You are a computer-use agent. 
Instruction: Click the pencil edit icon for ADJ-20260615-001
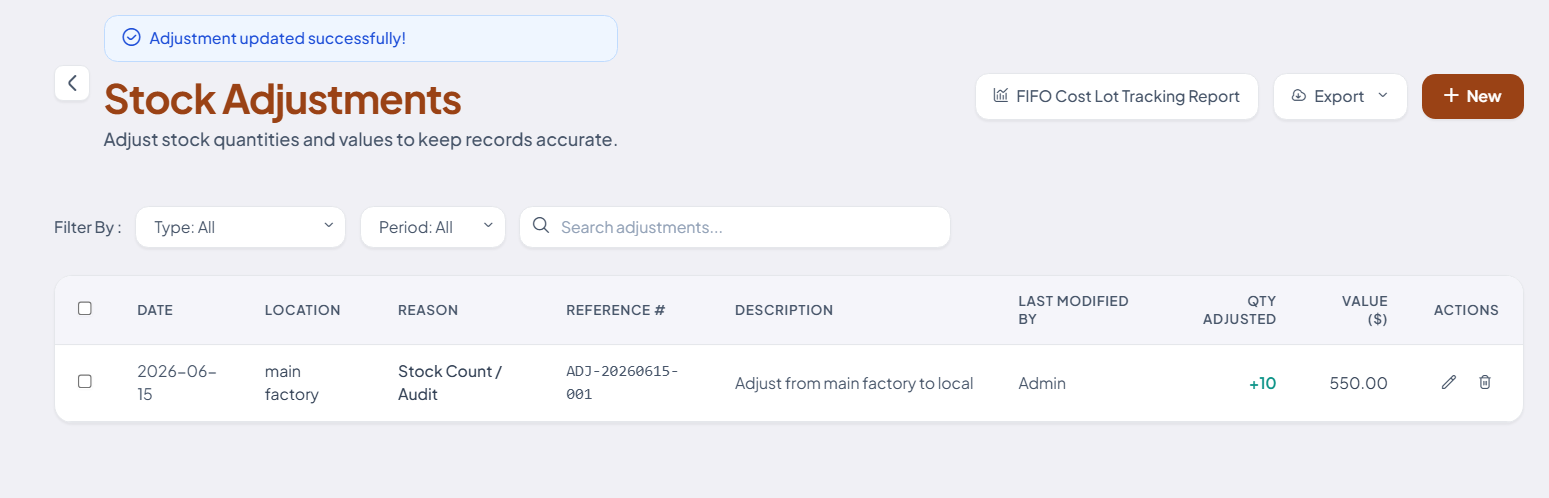1448,382
